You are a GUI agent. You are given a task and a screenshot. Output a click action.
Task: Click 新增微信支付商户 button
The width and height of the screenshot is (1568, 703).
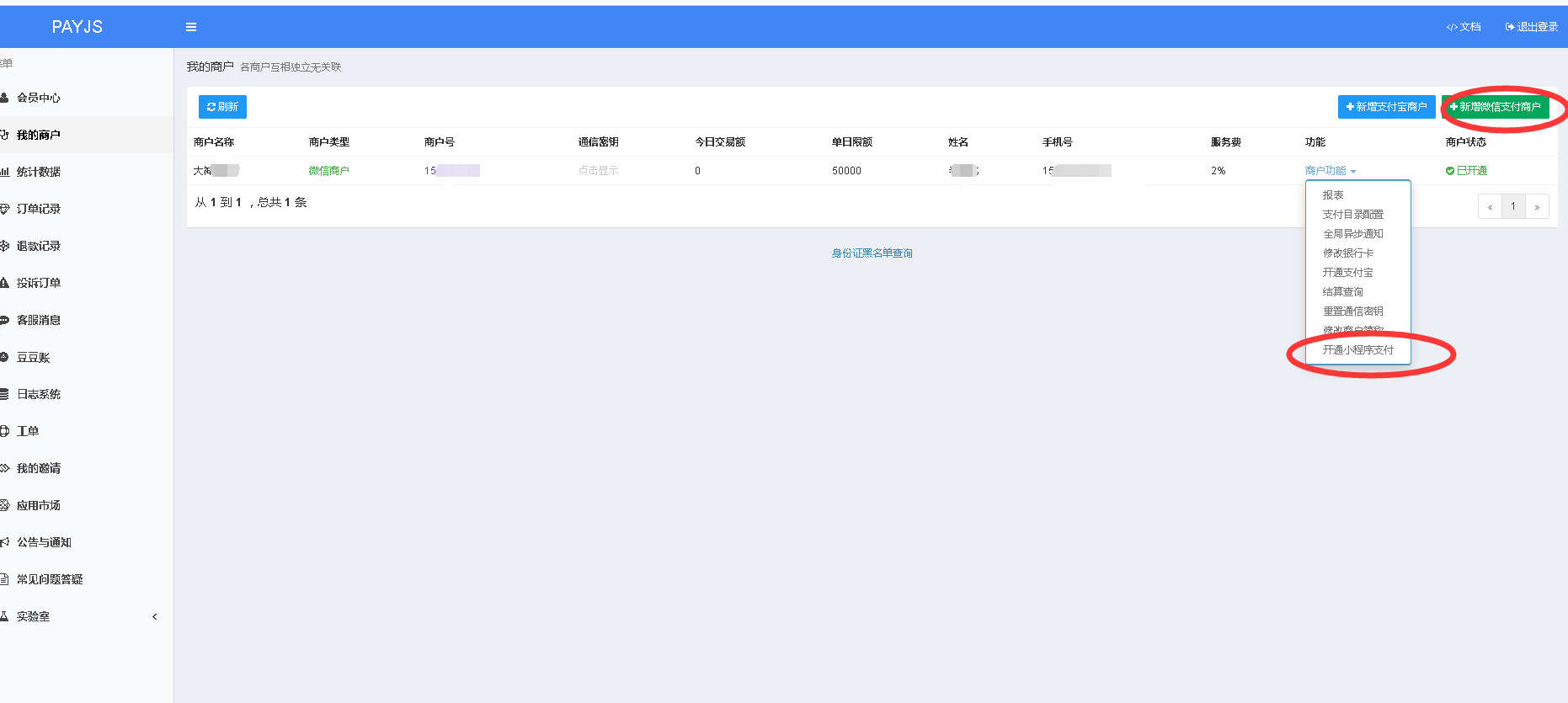coord(1495,107)
